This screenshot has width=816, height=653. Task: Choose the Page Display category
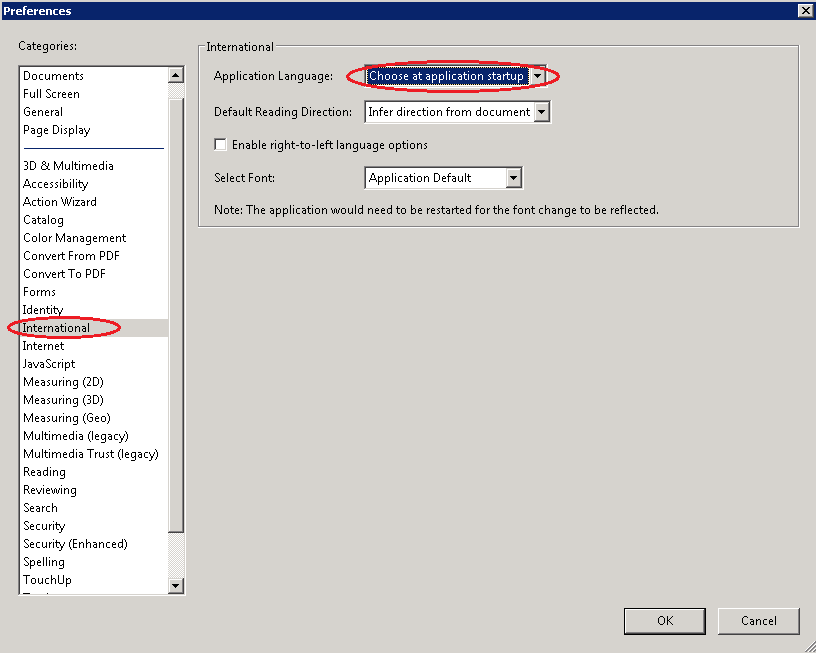[x=56, y=130]
